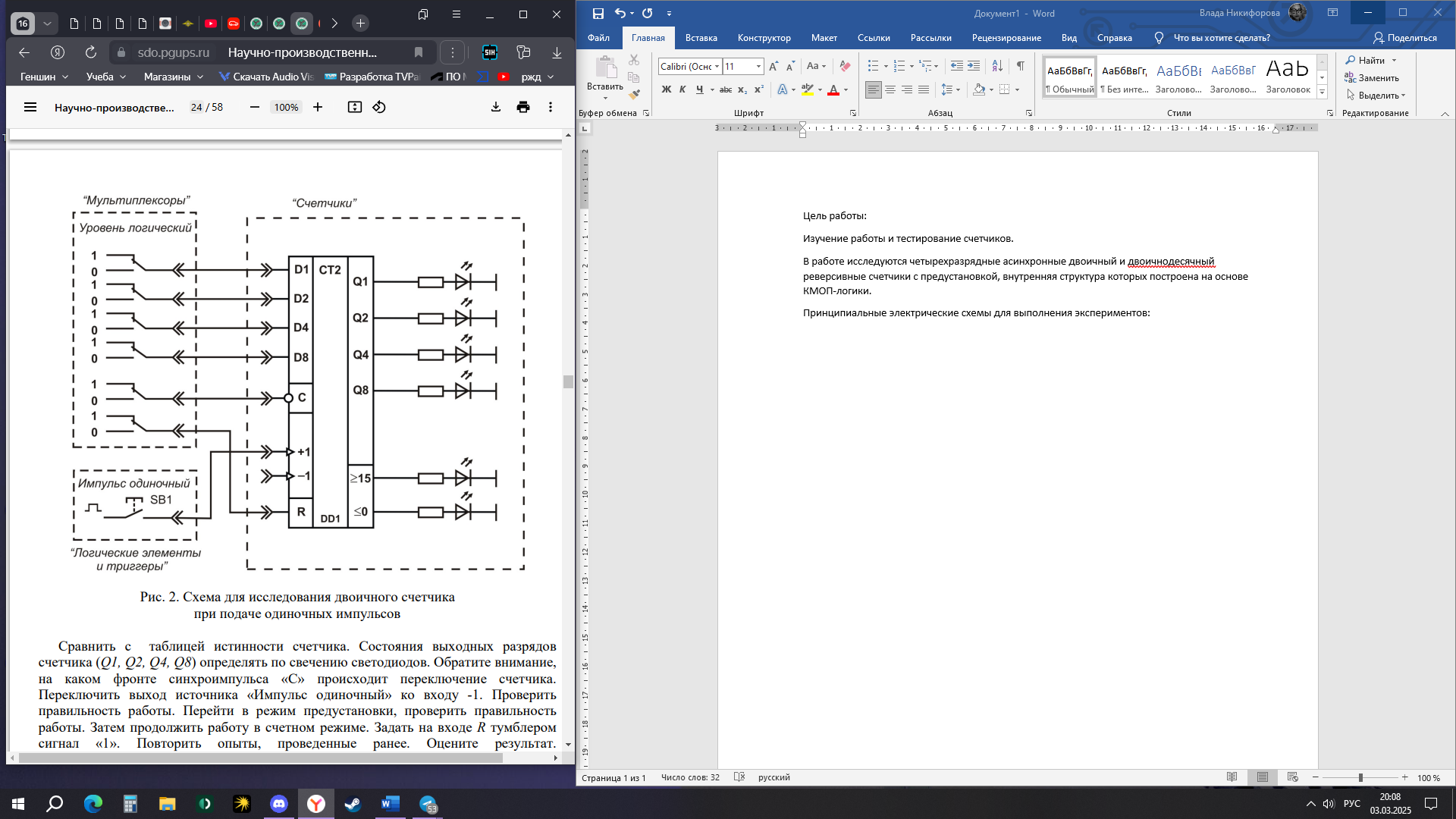Print the PDF document
The width and height of the screenshot is (1456, 819).
click(x=523, y=108)
